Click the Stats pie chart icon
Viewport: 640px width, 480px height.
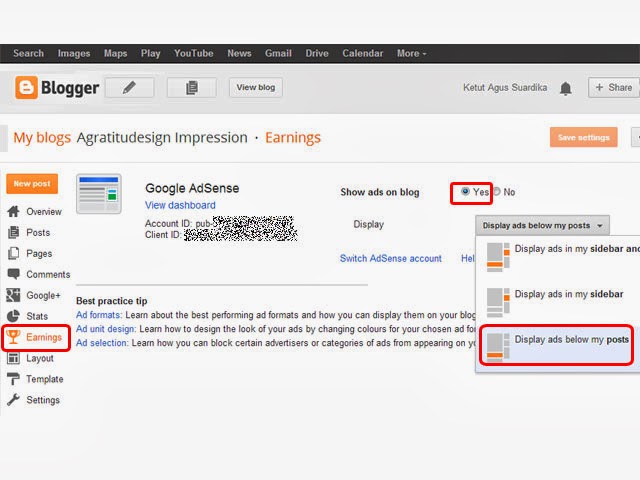[x=13, y=316]
